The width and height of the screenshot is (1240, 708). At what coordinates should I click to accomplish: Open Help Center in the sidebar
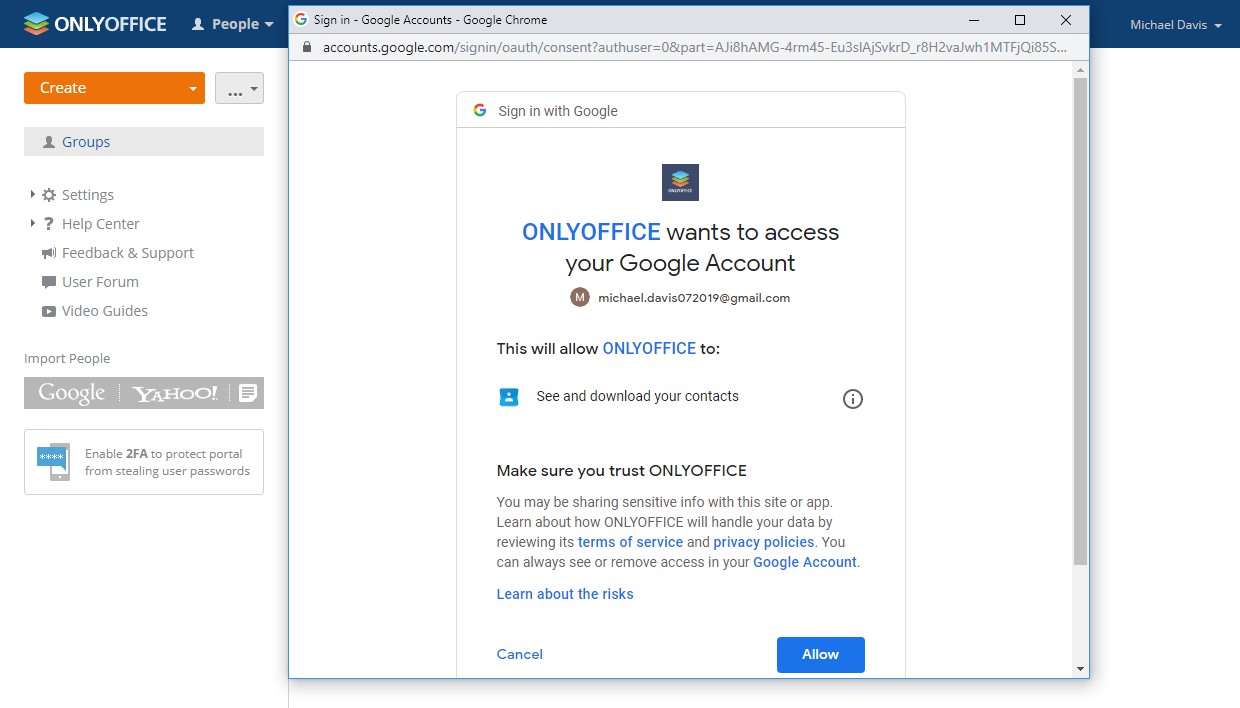(x=100, y=224)
